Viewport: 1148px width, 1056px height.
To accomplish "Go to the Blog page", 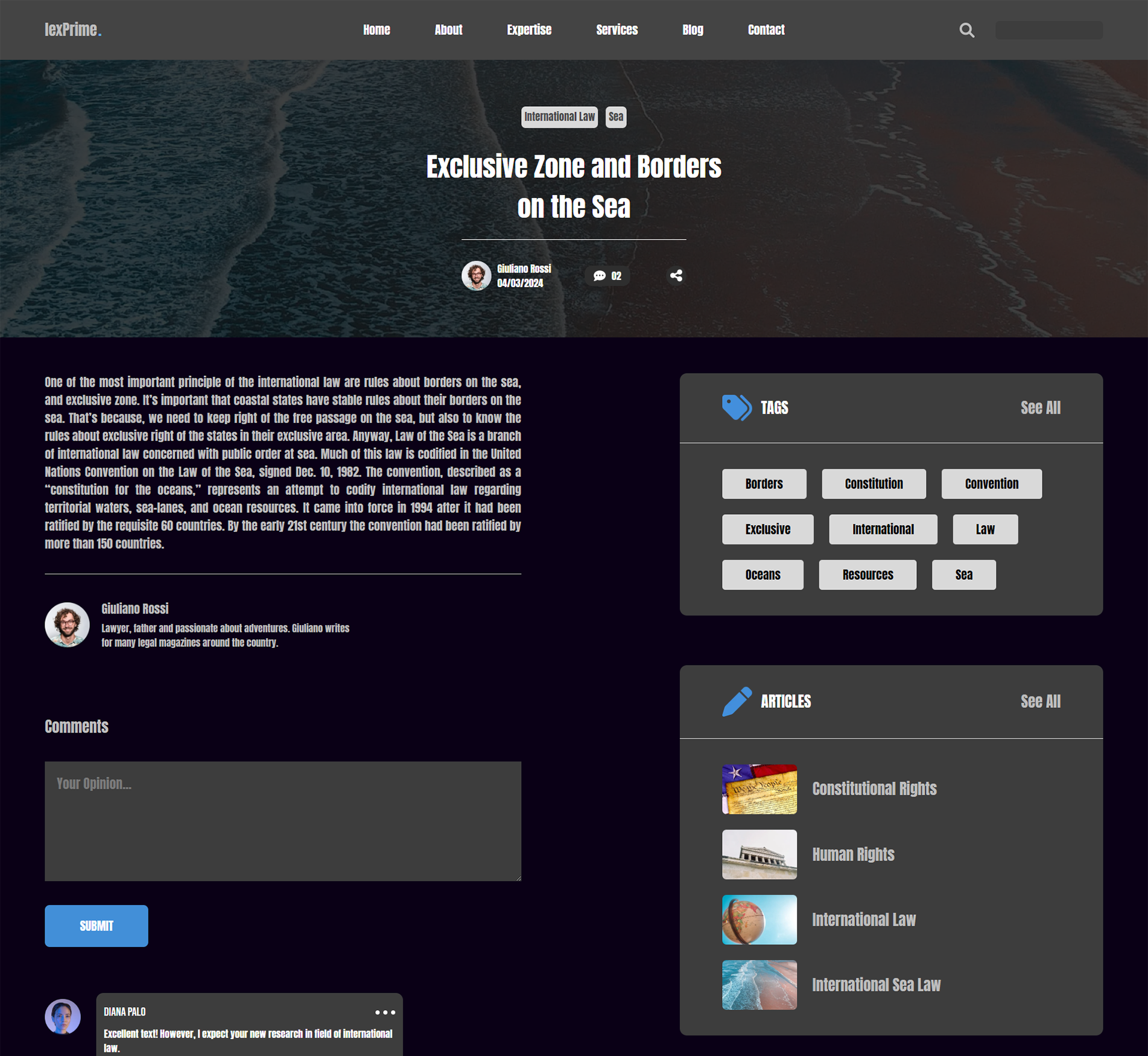I will (x=692, y=30).
